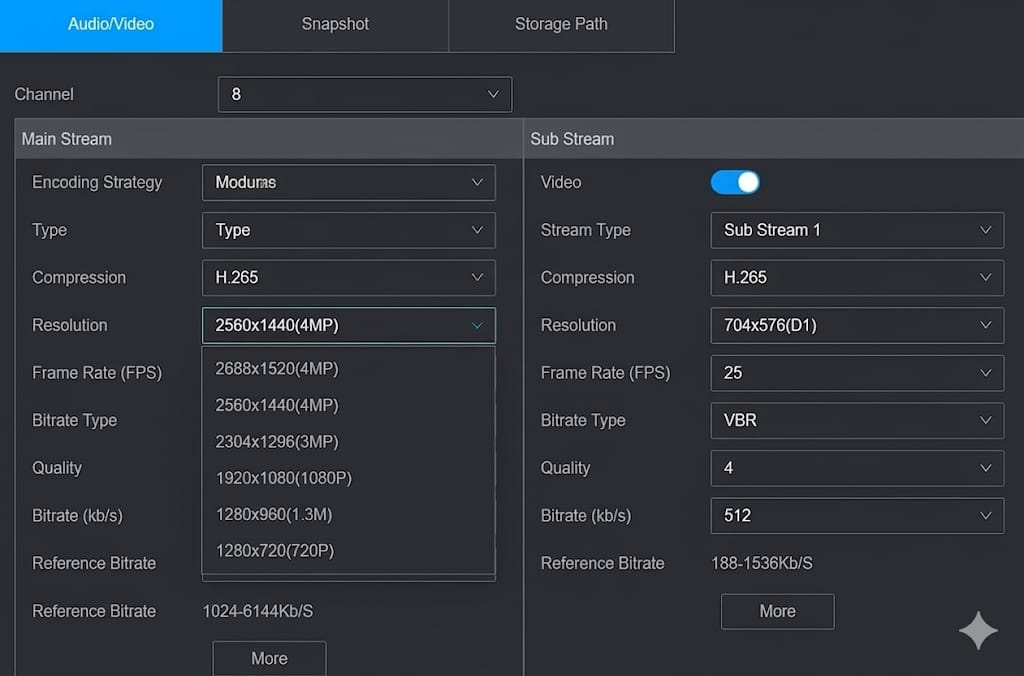Open the Sub Stream Resolution dropdown

coord(857,325)
